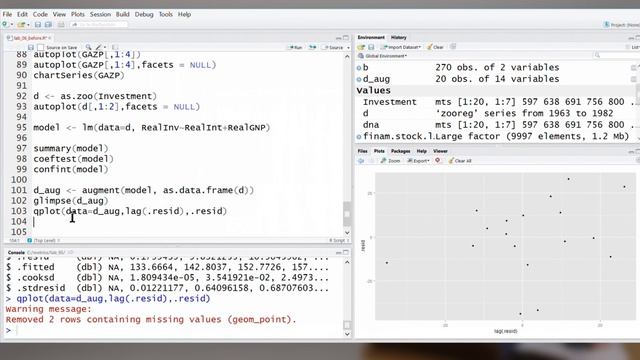Viewport: 640px width, 360px height.
Task: Toggle the Source on Save checkbox
Action: click(x=40, y=47)
